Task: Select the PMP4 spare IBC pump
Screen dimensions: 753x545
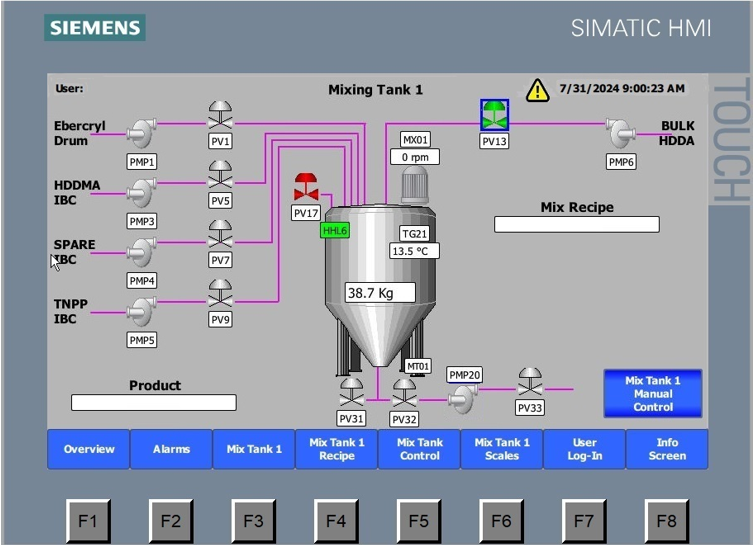Action: (x=141, y=251)
